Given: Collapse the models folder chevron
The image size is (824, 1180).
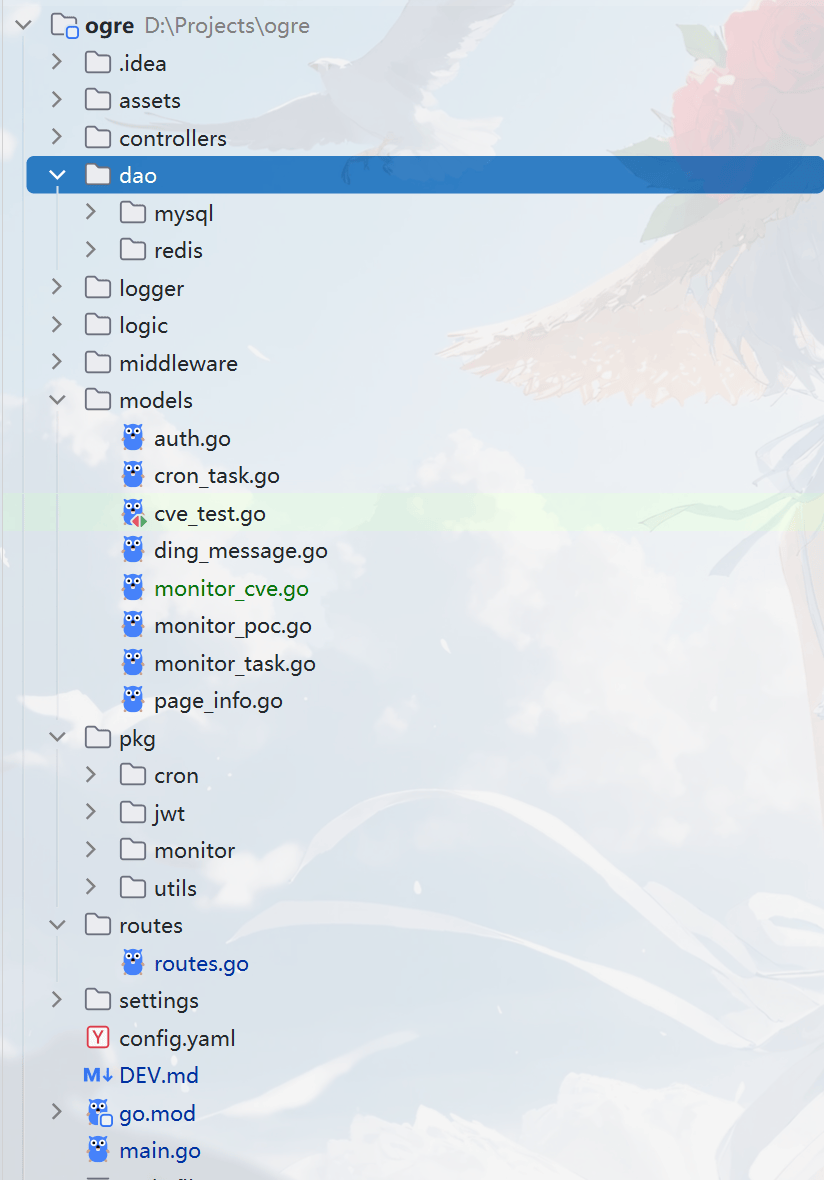Looking at the screenshot, I should point(57,400).
